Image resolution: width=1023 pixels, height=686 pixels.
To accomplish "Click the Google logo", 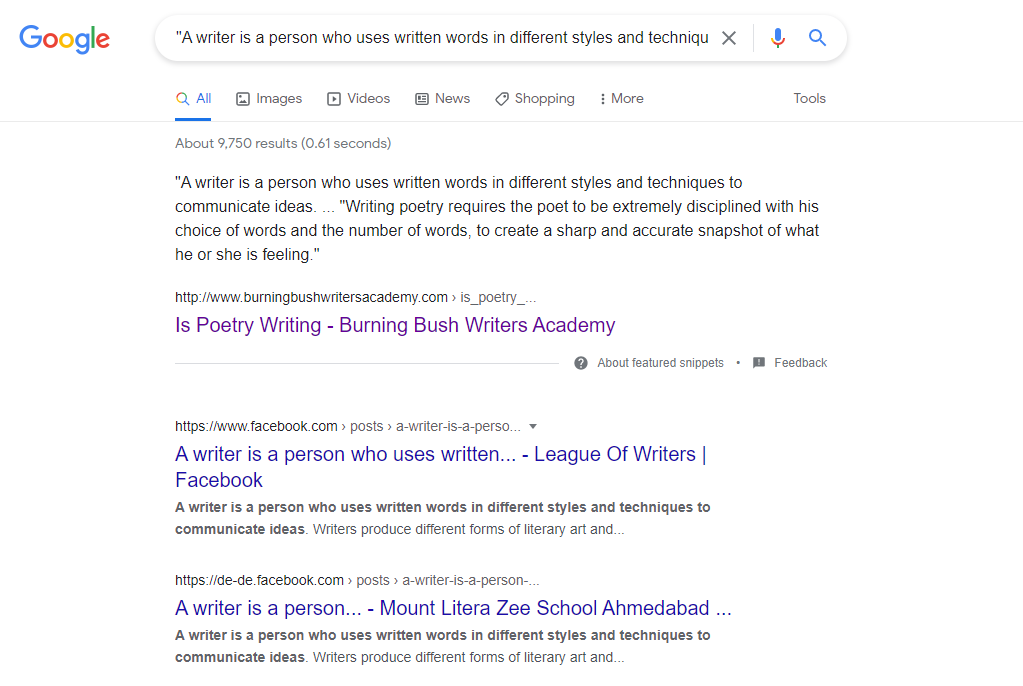I will (x=65, y=39).
